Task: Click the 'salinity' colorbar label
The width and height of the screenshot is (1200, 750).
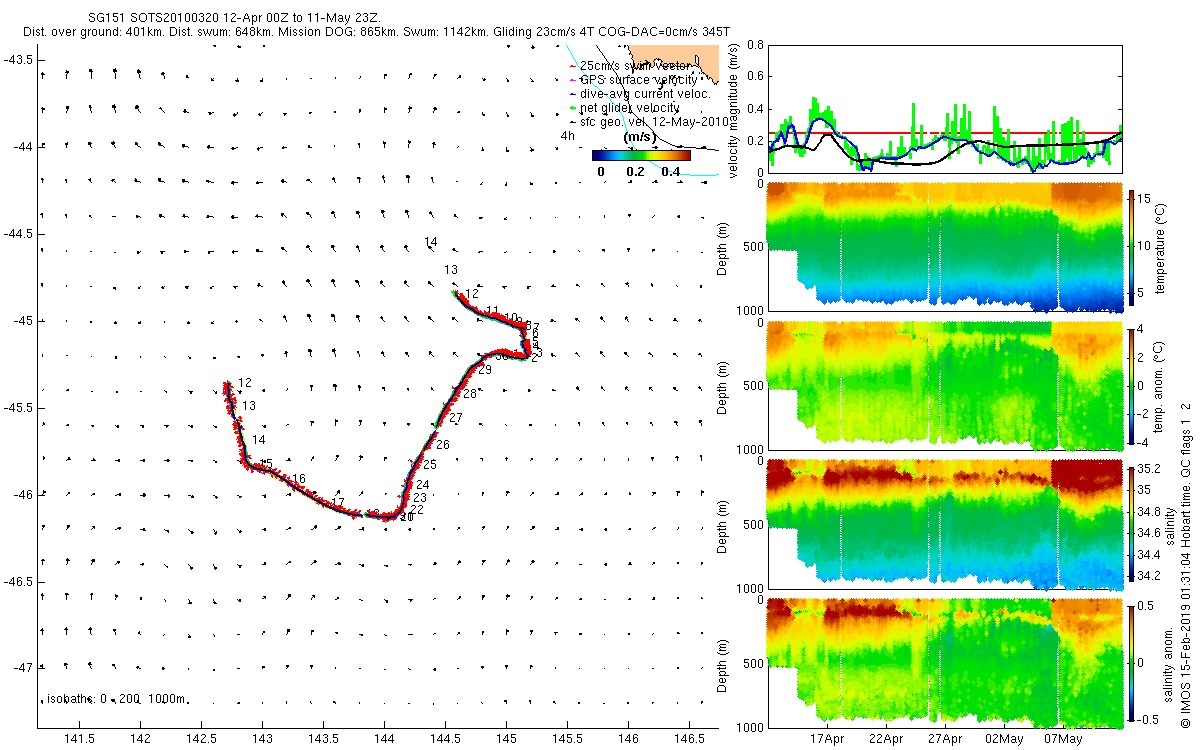Action: click(x=1170, y=524)
